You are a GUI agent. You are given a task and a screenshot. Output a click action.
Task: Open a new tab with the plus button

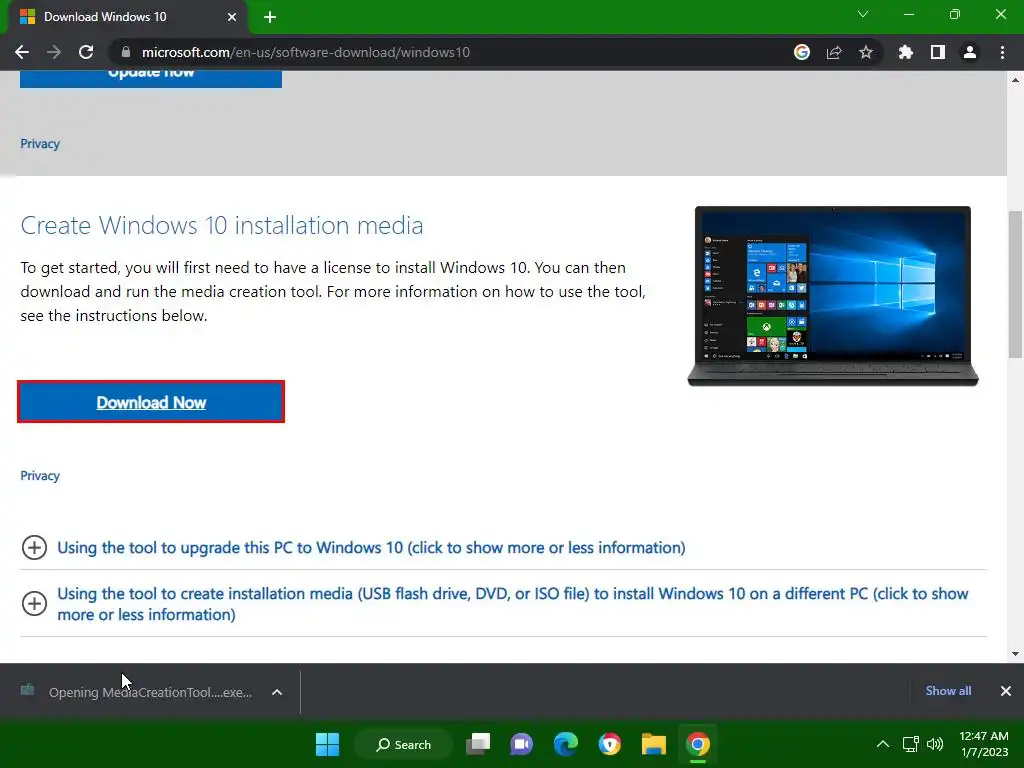(270, 17)
